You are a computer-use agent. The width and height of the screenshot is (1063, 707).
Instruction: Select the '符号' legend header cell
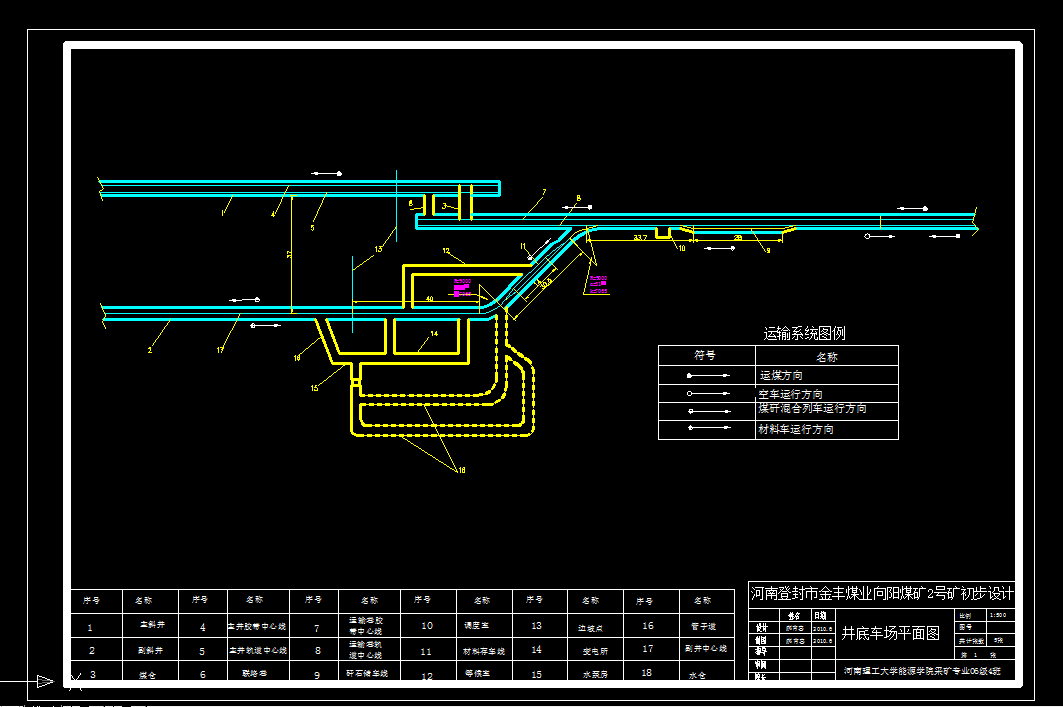point(706,355)
